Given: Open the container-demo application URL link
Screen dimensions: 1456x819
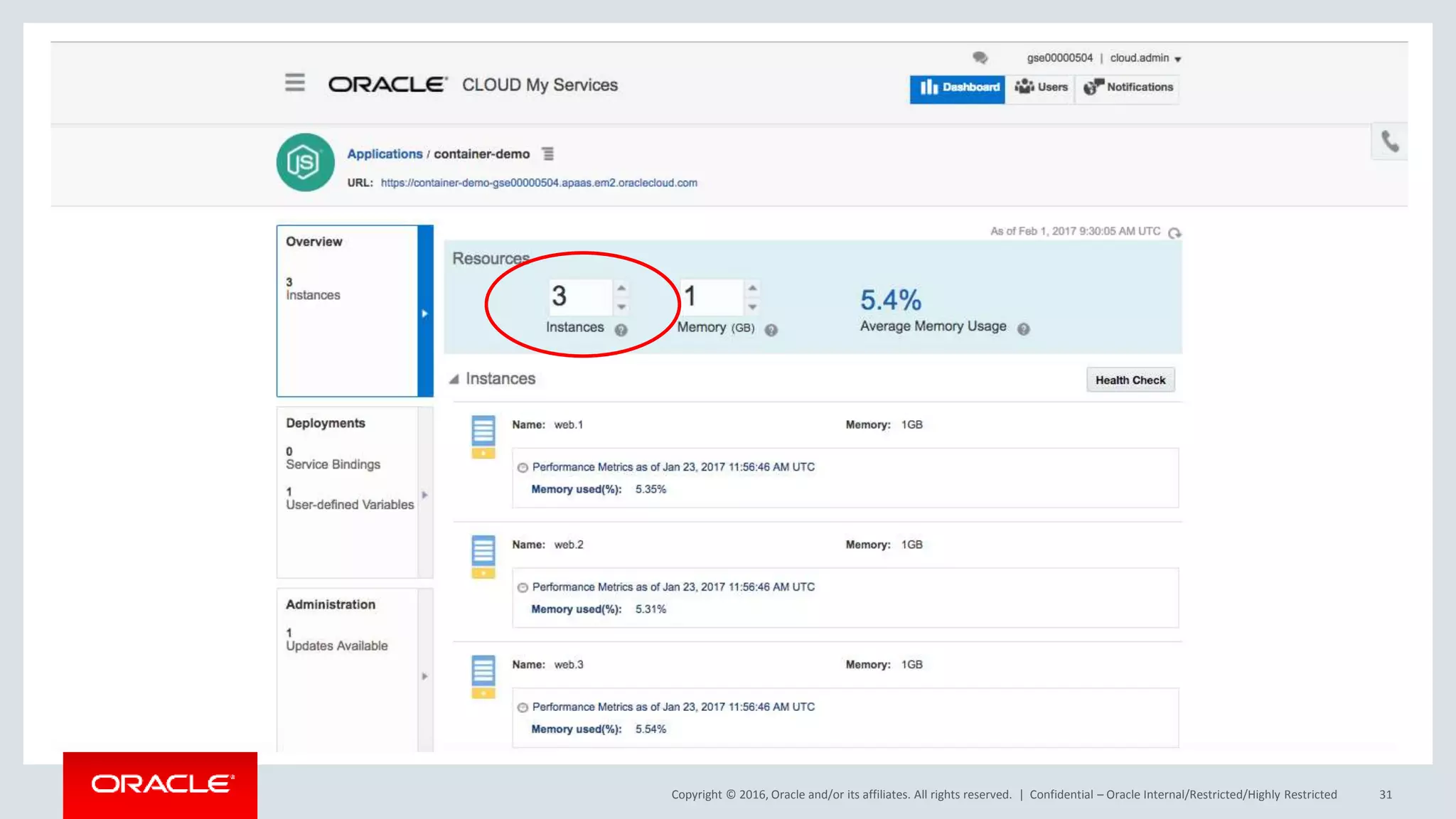Looking at the screenshot, I should (x=538, y=183).
